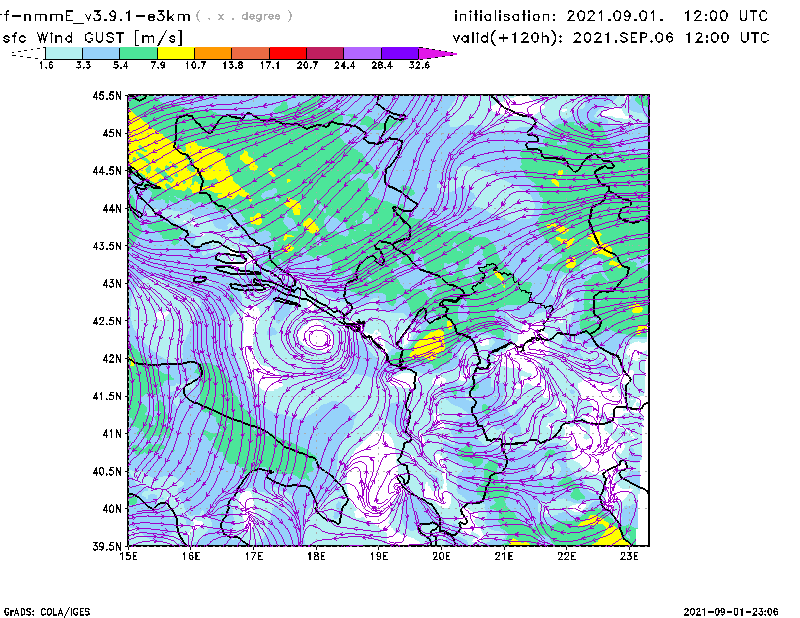Click the 42.5N latitude label
The width and height of the screenshot is (800, 618).
point(107,321)
